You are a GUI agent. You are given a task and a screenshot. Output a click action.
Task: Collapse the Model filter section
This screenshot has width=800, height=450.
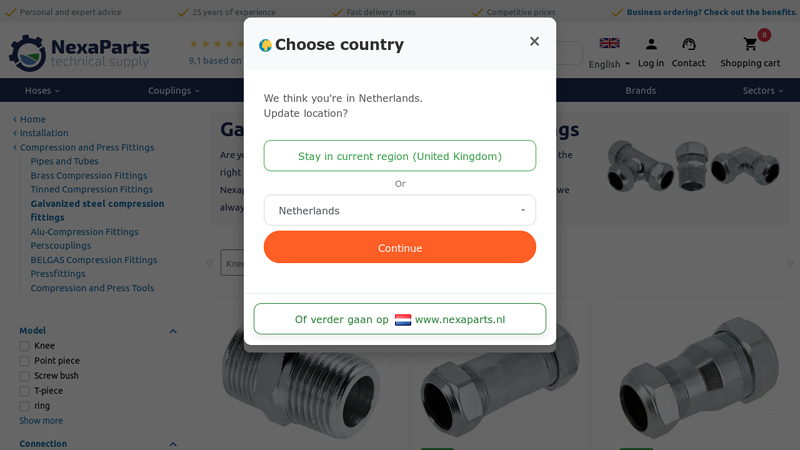click(x=172, y=331)
